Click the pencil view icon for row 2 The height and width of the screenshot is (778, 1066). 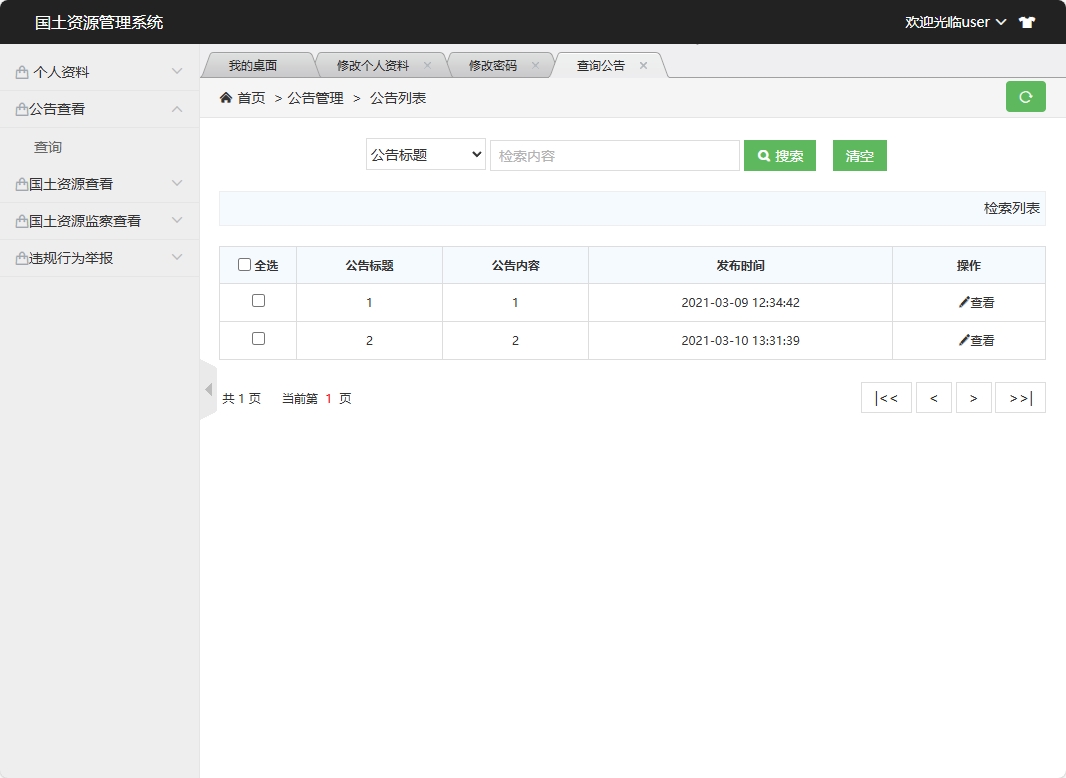coord(964,340)
